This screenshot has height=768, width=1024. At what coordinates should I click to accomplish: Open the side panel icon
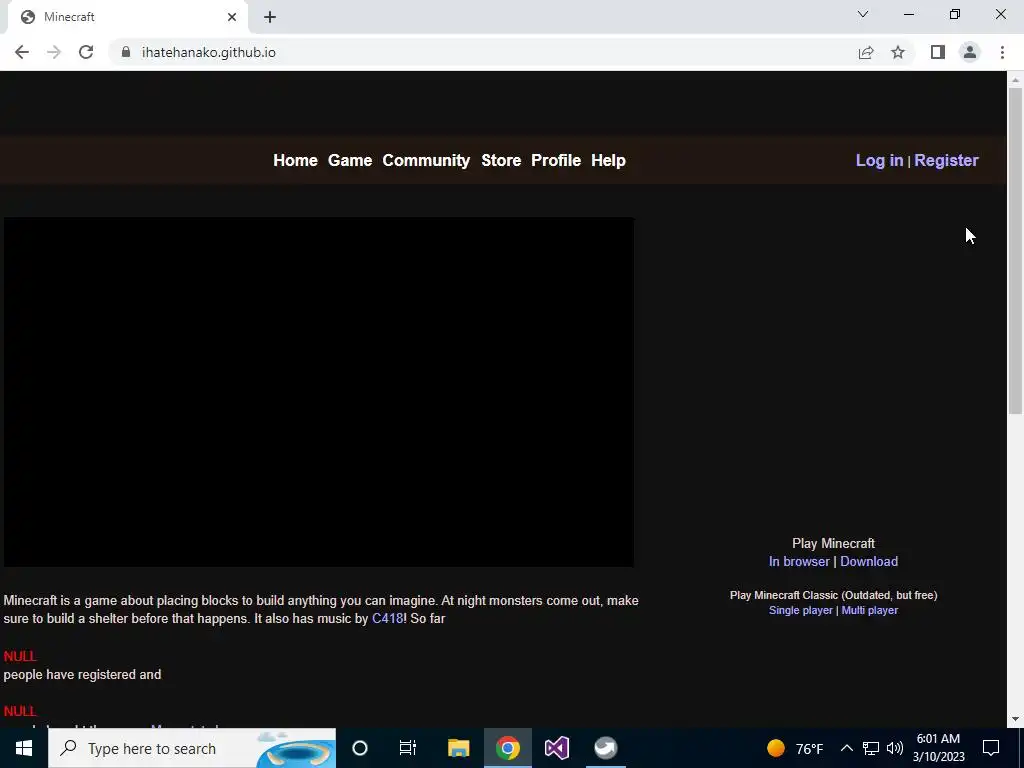pyautogui.click(x=938, y=52)
